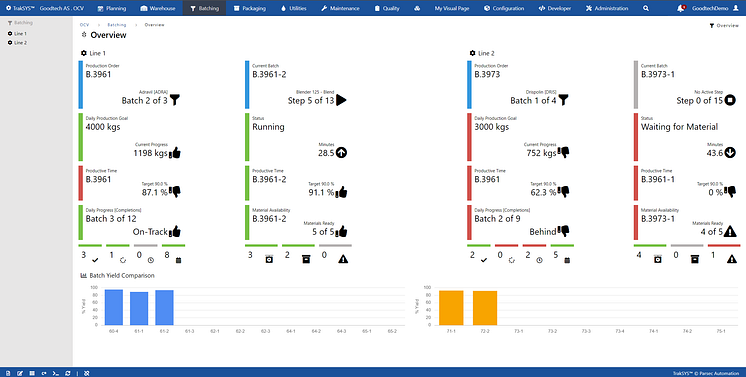Click the play icon next to Step 5 of 13
The image size is (746, 377).
point(341,100)
